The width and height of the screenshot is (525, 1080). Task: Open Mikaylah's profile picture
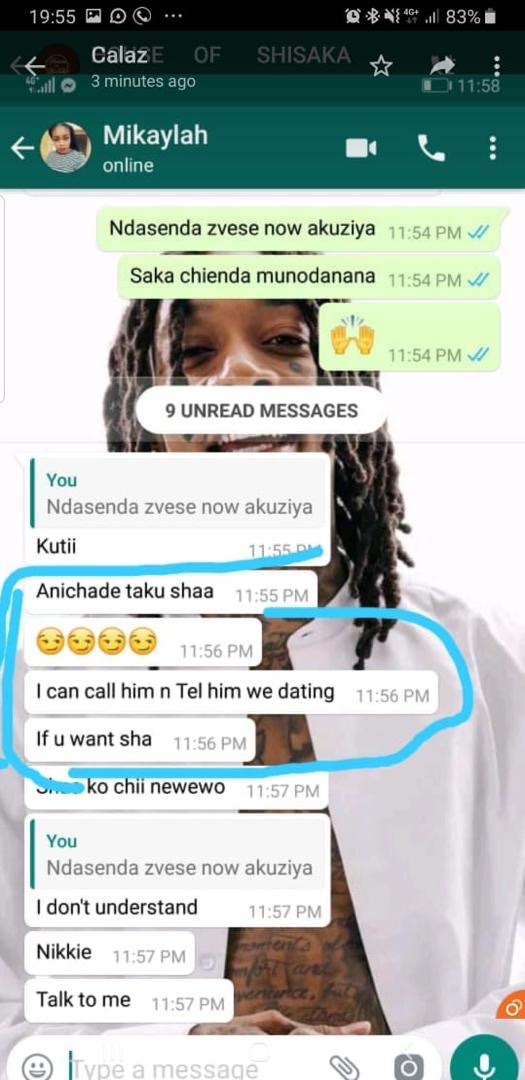point(65,147)
